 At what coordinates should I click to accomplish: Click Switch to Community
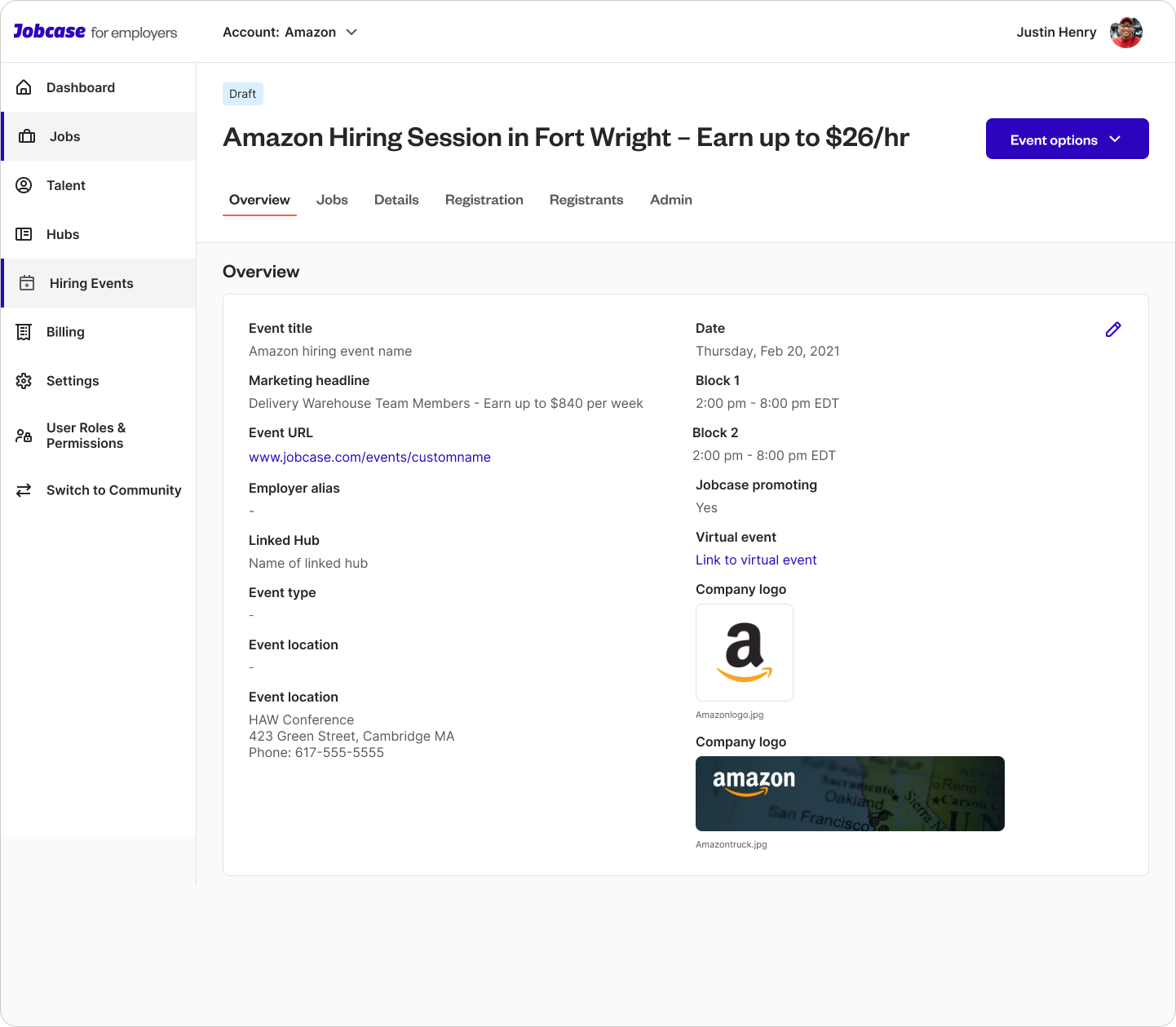point(99,490)
